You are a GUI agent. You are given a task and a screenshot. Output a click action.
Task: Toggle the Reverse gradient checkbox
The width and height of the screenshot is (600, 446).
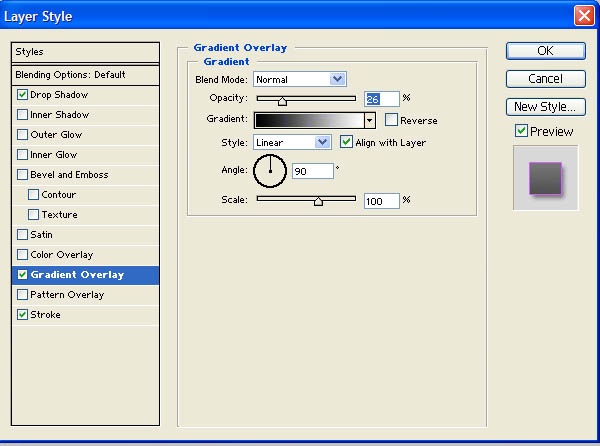point(391,120)
